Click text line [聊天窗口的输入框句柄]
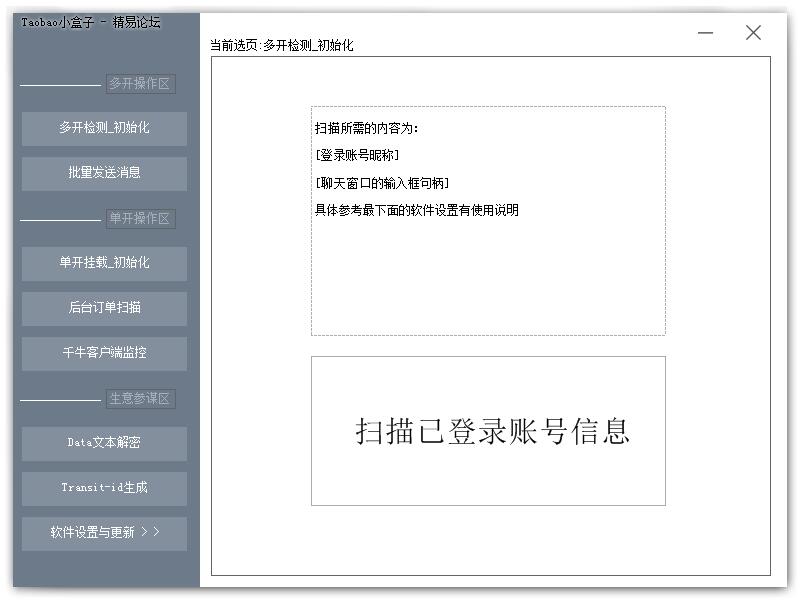This screenshot has width=800, height=600. [x=382, y=183]
